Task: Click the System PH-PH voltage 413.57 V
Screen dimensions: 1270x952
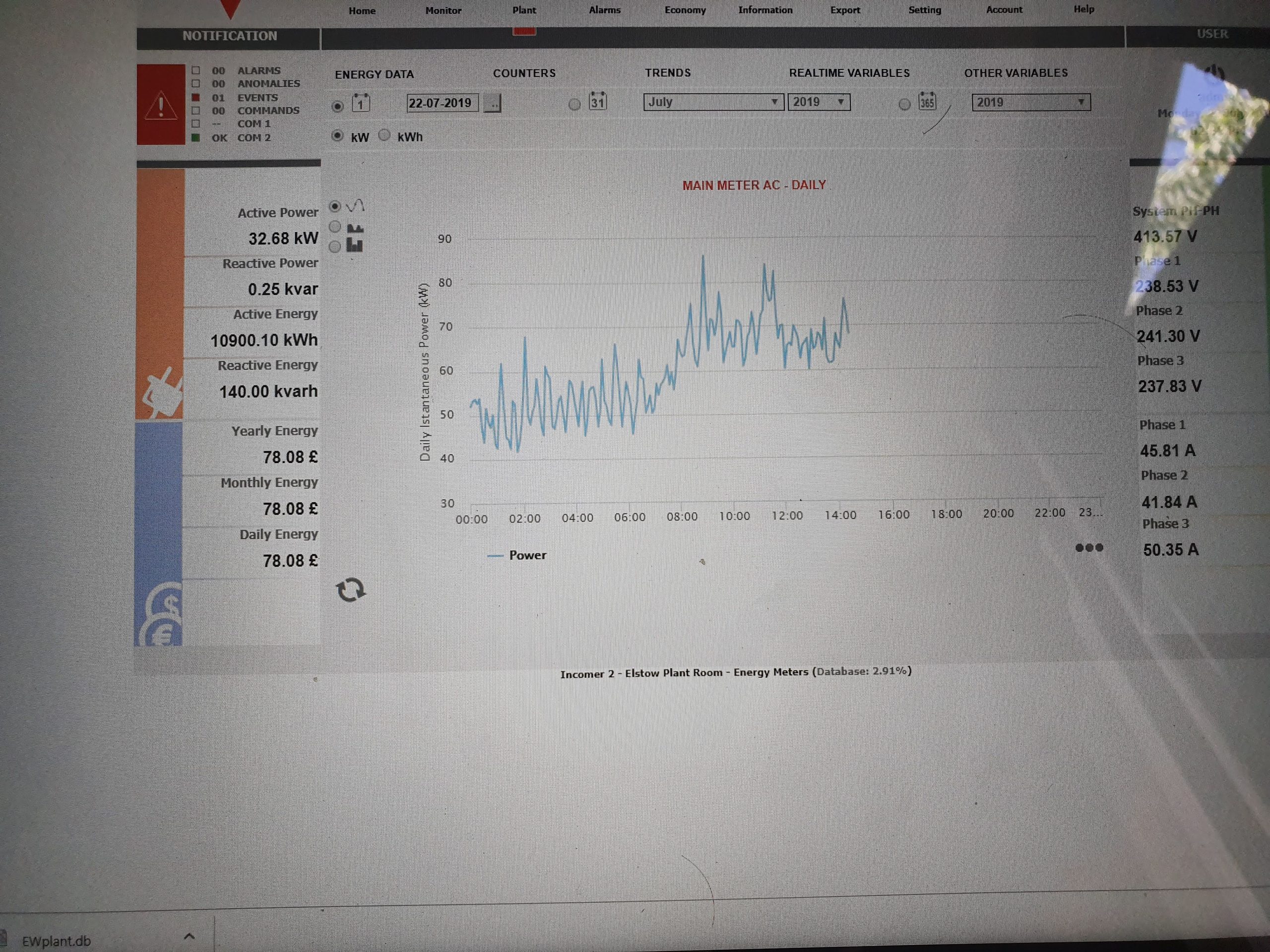Action: pyautogui.click(x=1165, y=237)
